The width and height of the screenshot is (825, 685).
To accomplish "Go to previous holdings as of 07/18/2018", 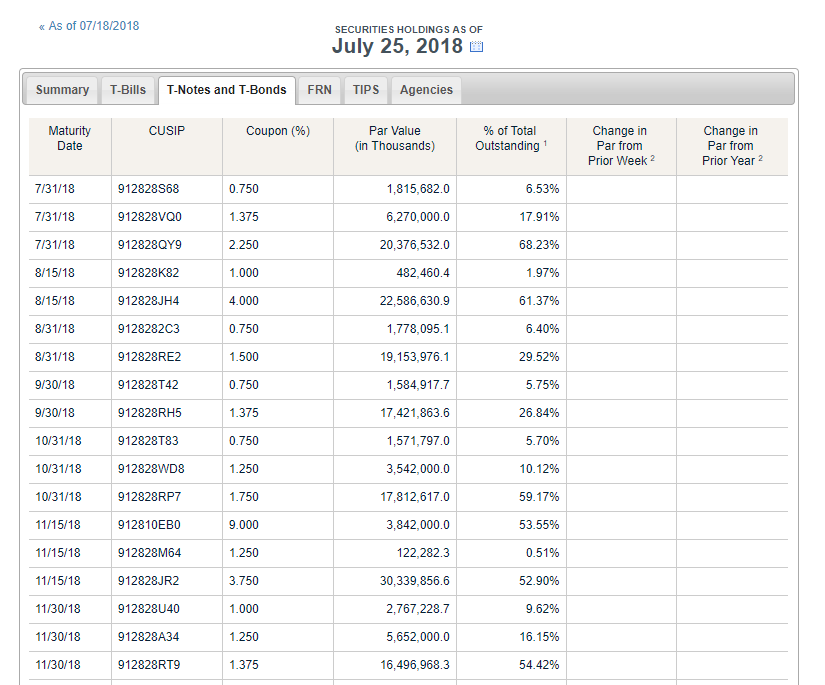I will (89, 26).
